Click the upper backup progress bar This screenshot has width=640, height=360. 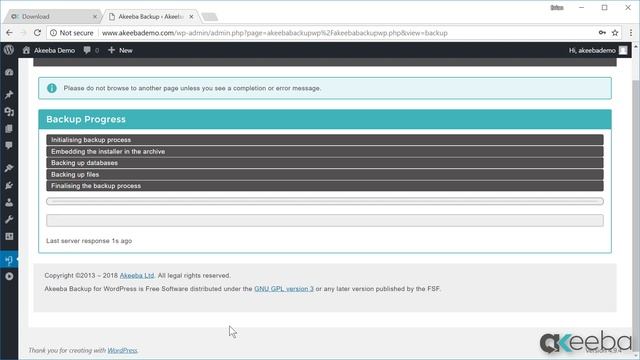[x=325, y=201]
